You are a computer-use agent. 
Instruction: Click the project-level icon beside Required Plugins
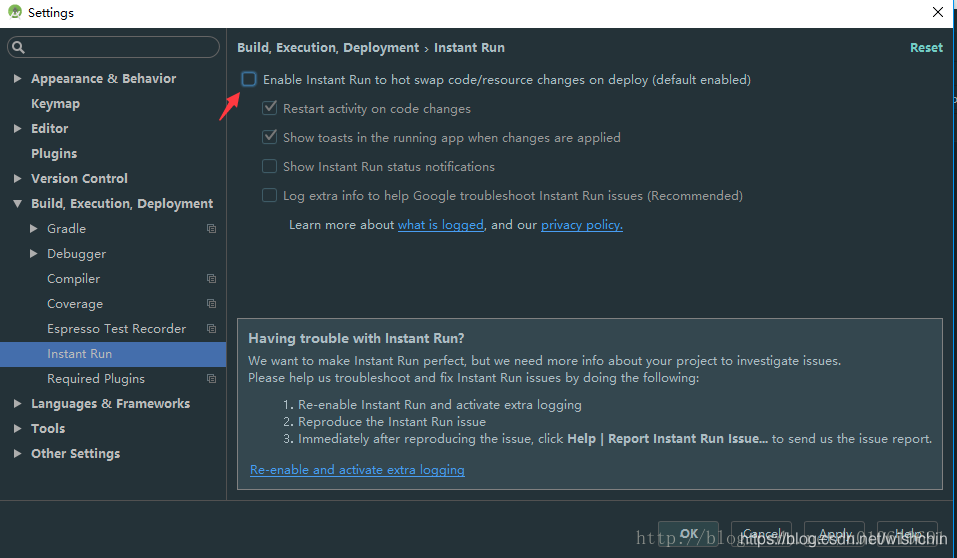[211, 379]
